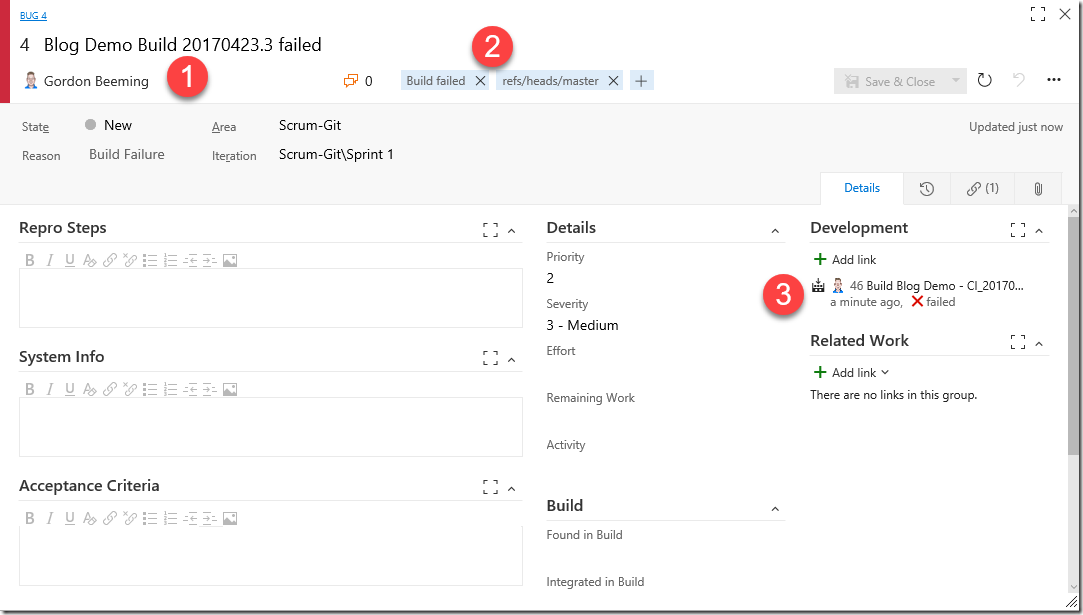
Task: Revert changes with undo icon
Action: pos(1019,80)
